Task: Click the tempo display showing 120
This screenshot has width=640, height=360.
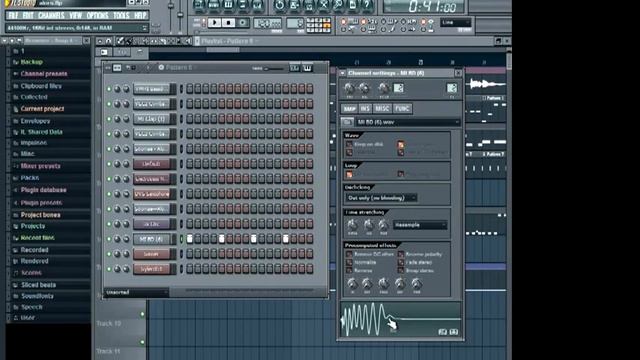Action: pos(267,23)
